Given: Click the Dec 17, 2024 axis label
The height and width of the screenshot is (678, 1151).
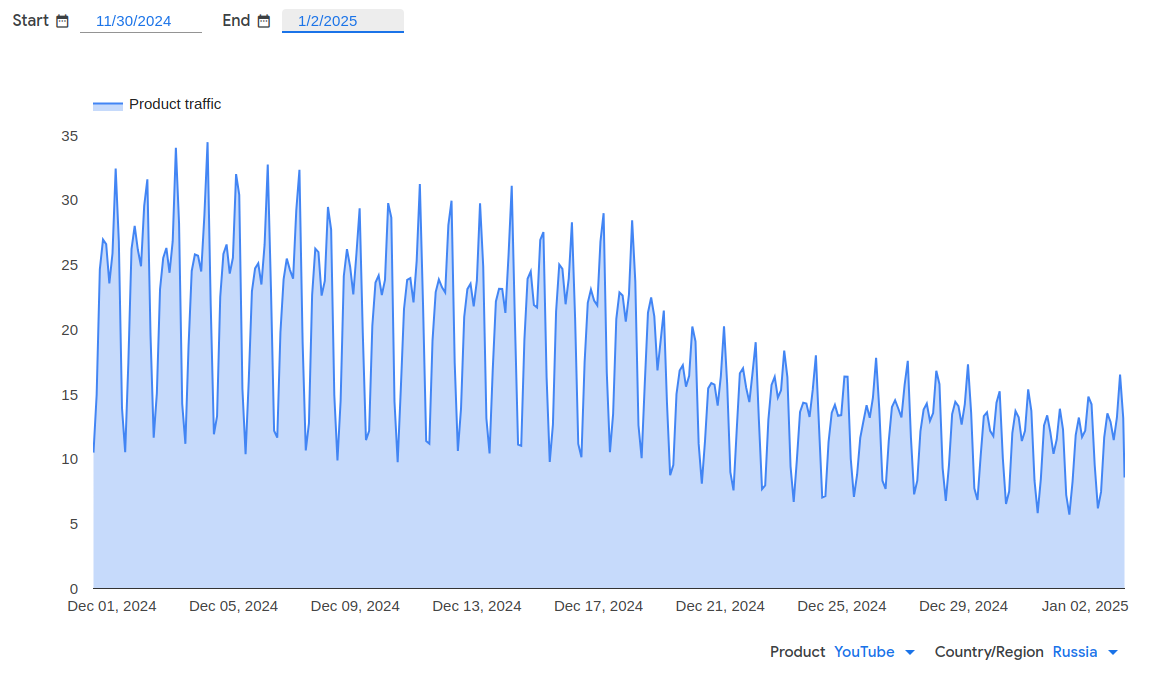Looking at the screenshot, I should (x=598, y=606).
